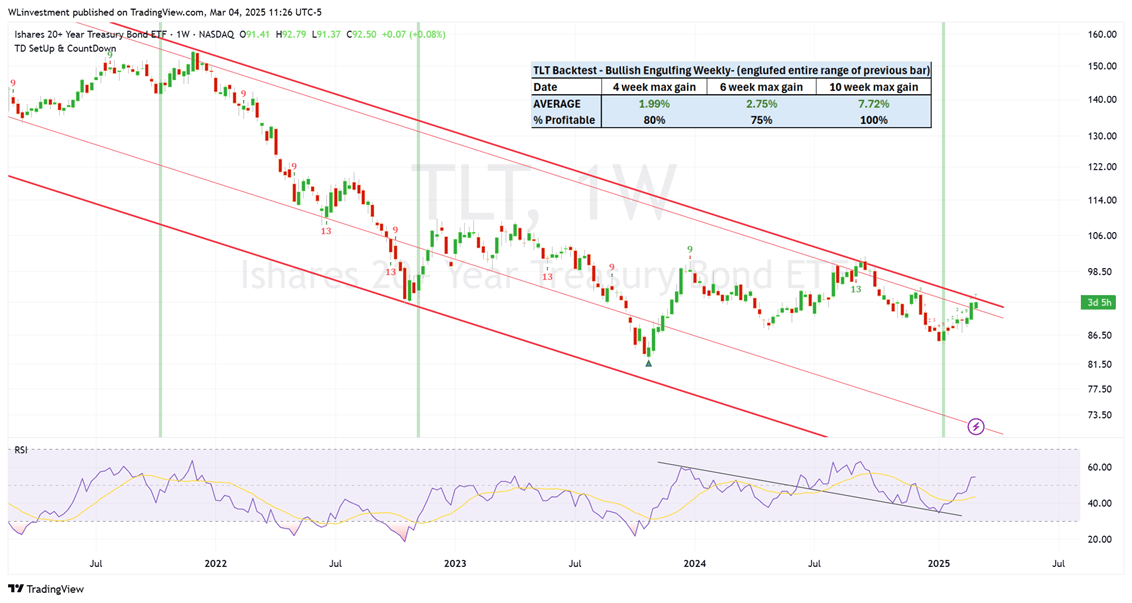Image resolution: width=1132 pixels, height=603 pixels.
Task: Click 150.00 on the price axis
Action: point(1103,66)
